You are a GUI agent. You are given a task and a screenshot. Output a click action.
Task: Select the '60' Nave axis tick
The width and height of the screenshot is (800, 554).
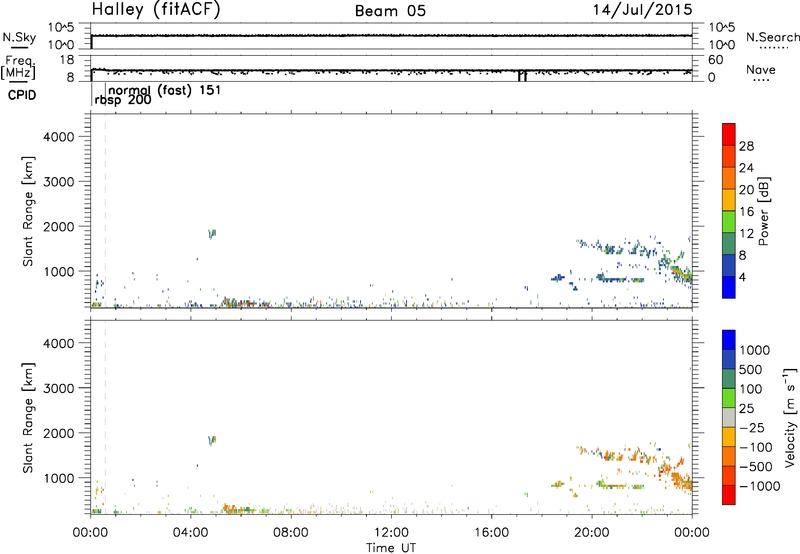click(x=716, y=60)
